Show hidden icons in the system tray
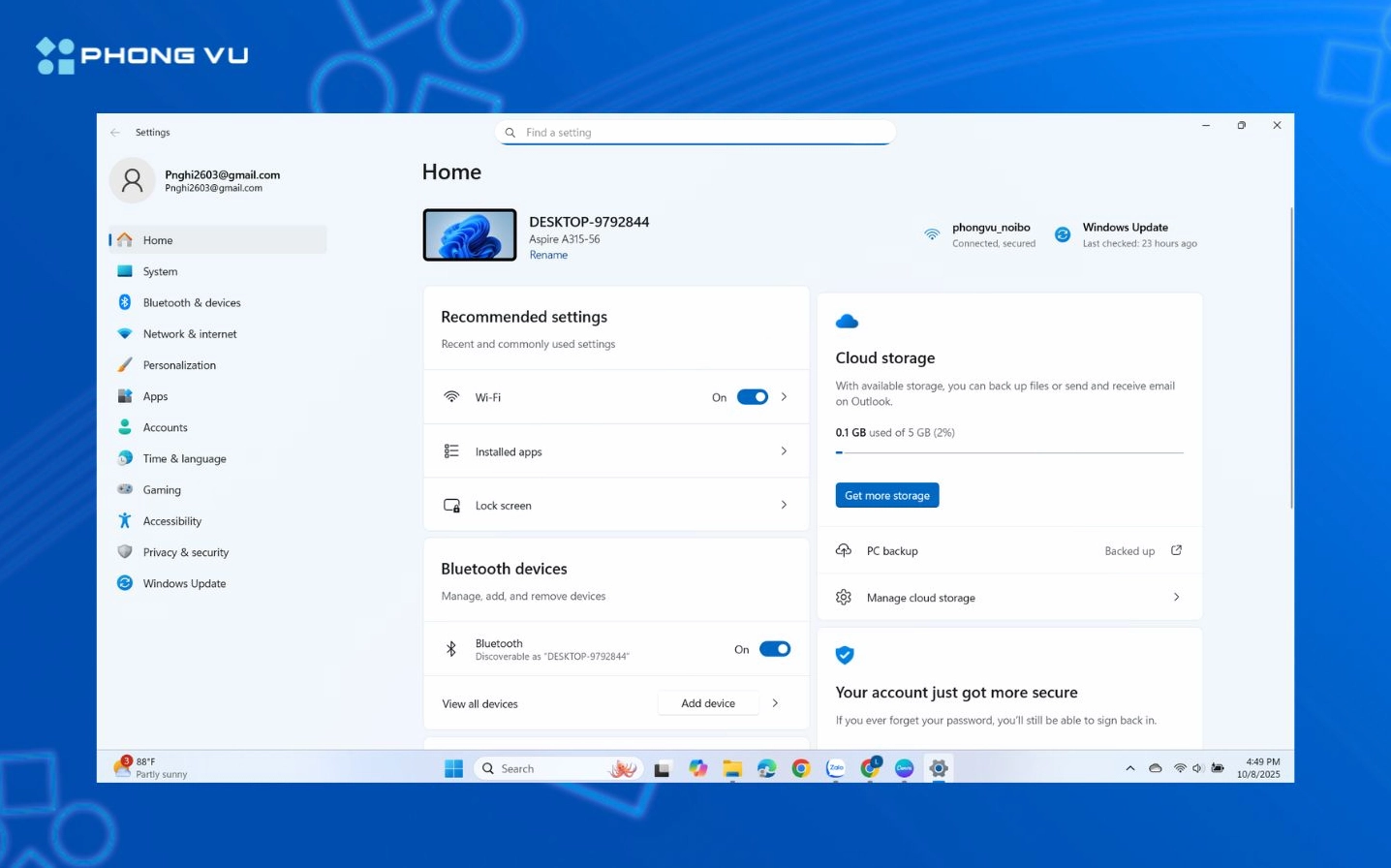Image resolution: width=1391 pixels, height=868 pixels. pyautogui.click(x=1129, y=768)
